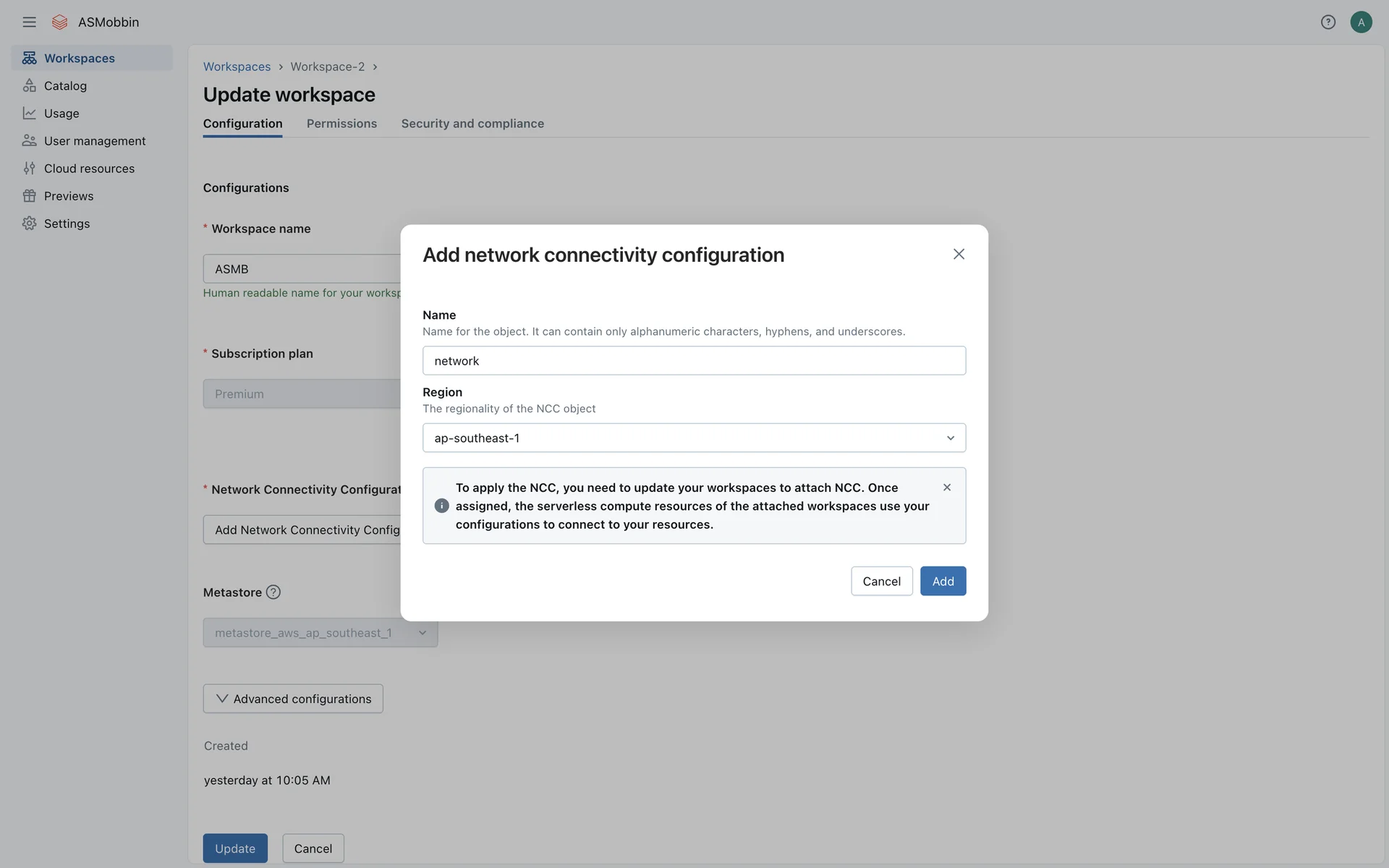This screenshot has width=1389, height=868.
Task: Open the Metastore dropdown
Action: click(x=320, y=633)
